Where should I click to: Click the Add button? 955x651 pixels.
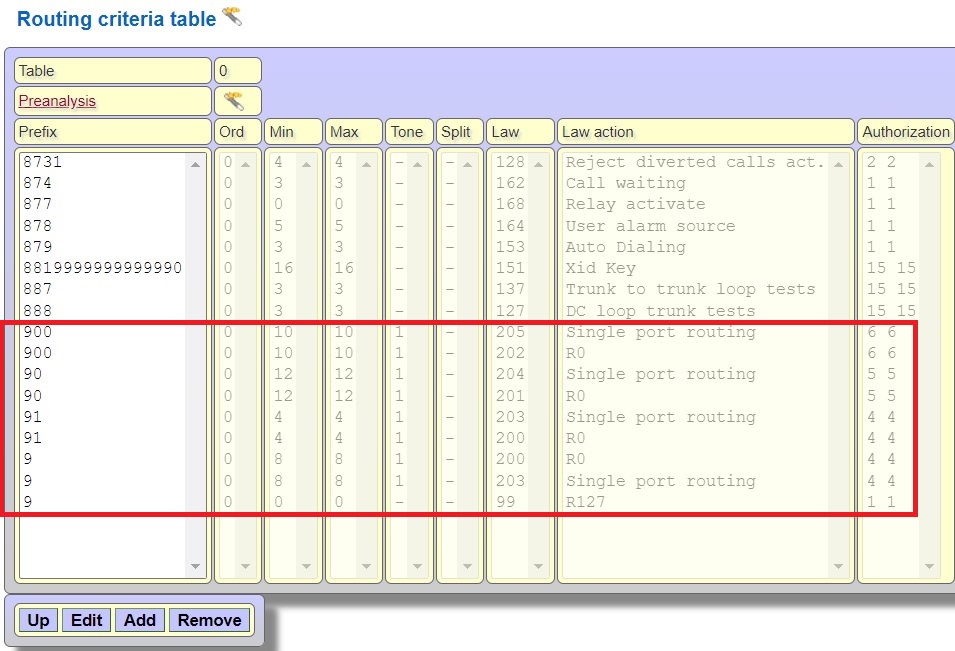coord(139,620)
